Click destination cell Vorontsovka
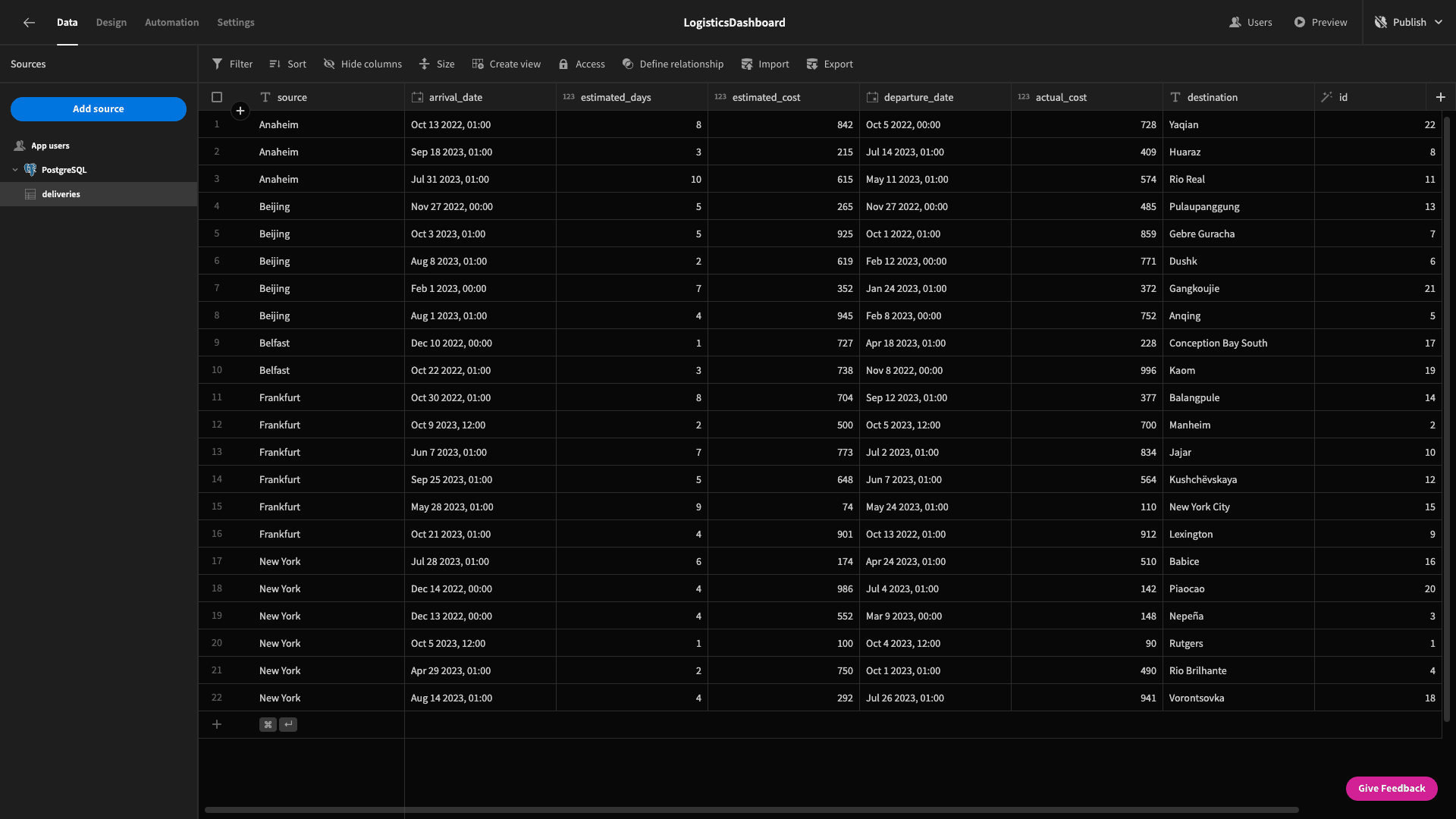 [1238, 698]
